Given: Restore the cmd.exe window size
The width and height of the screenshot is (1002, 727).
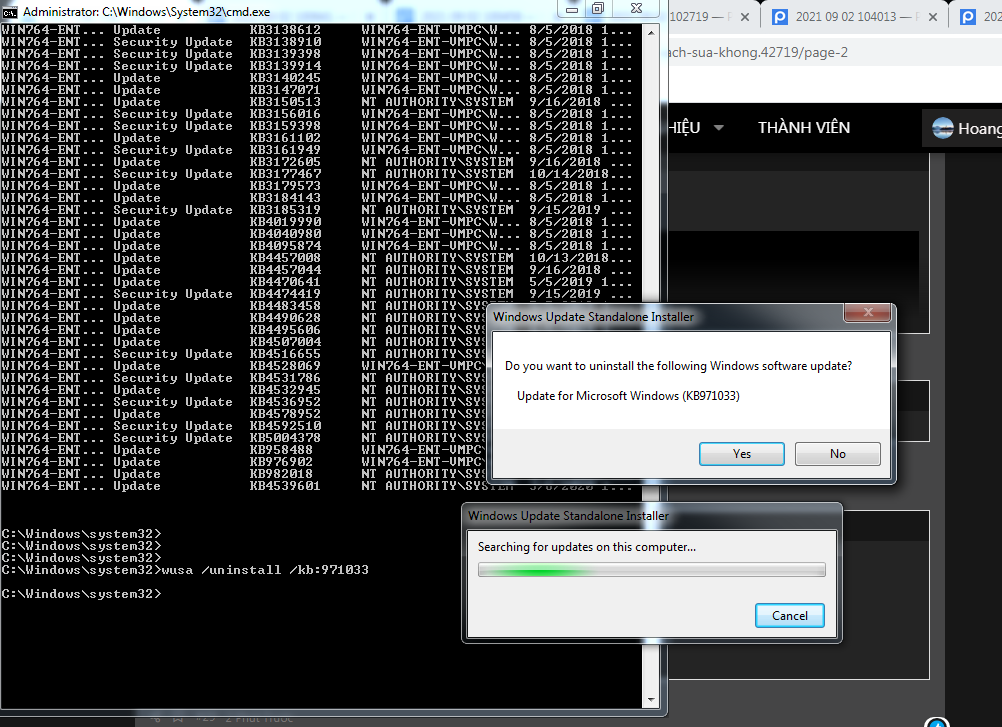Looking at the screenshot, I should click(x=597, y=8).
